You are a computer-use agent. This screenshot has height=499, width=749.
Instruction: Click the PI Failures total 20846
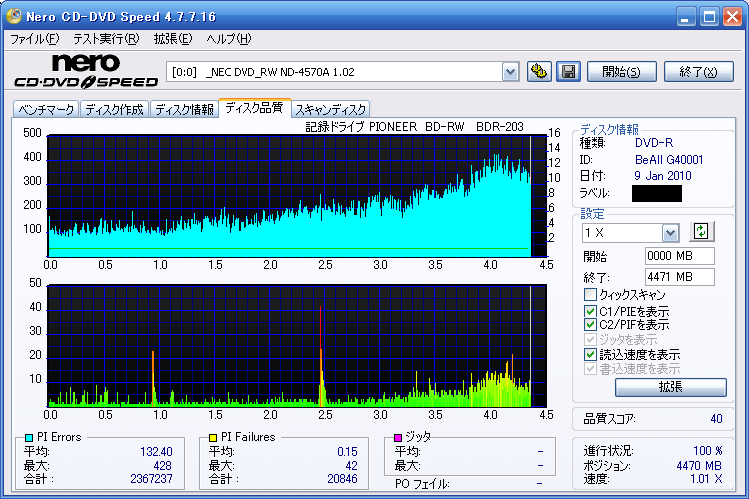pyautogui.click(x=342, y=479)
